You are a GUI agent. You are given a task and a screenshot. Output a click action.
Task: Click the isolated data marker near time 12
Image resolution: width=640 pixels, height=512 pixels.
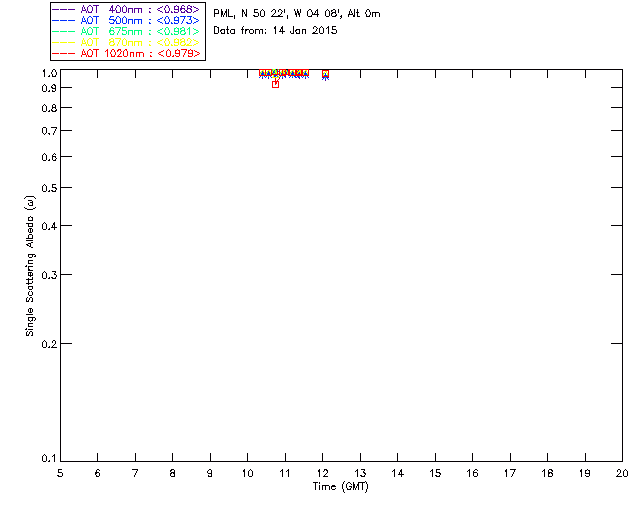(x=325, y=74)
